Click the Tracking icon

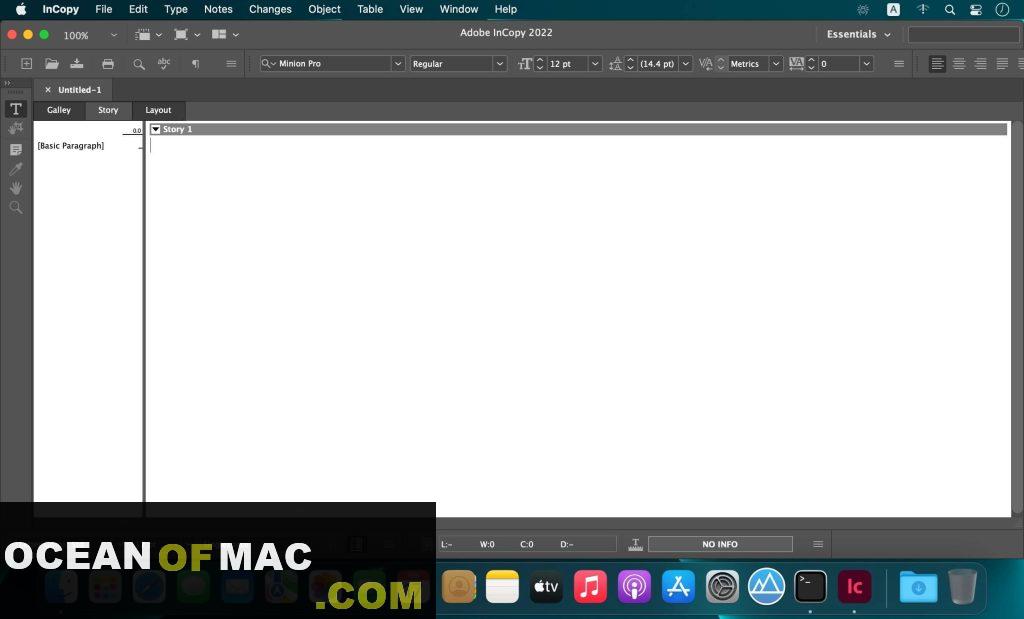tap(796, 63)
